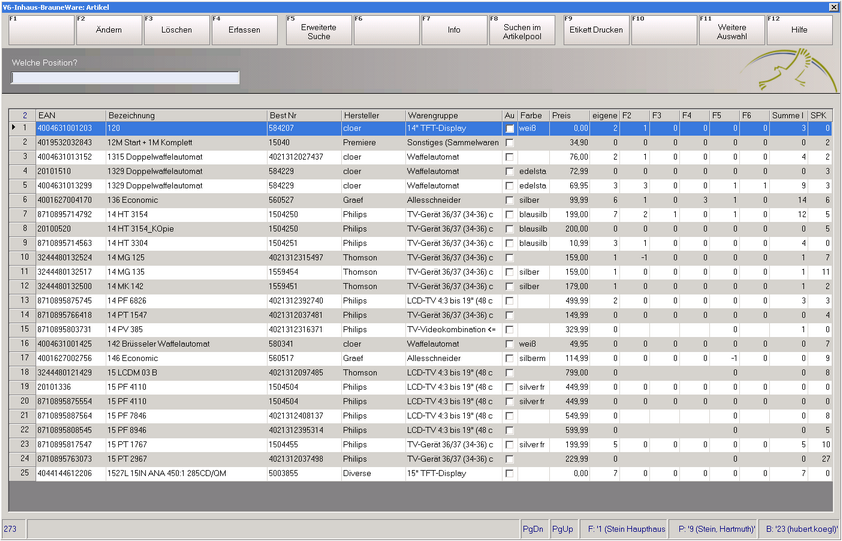842x541 pixels.
Task: Open Erfassen with the F4 button
Action: (245, 30)
